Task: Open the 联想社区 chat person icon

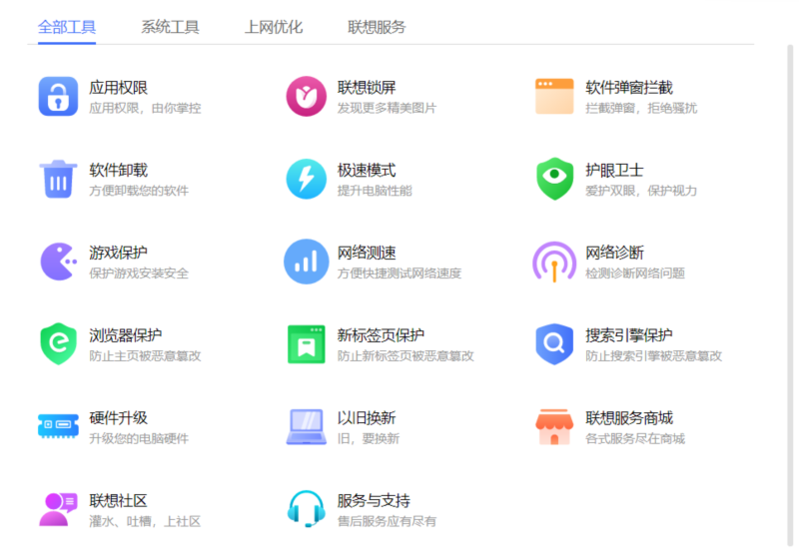Action: [58, 509]
